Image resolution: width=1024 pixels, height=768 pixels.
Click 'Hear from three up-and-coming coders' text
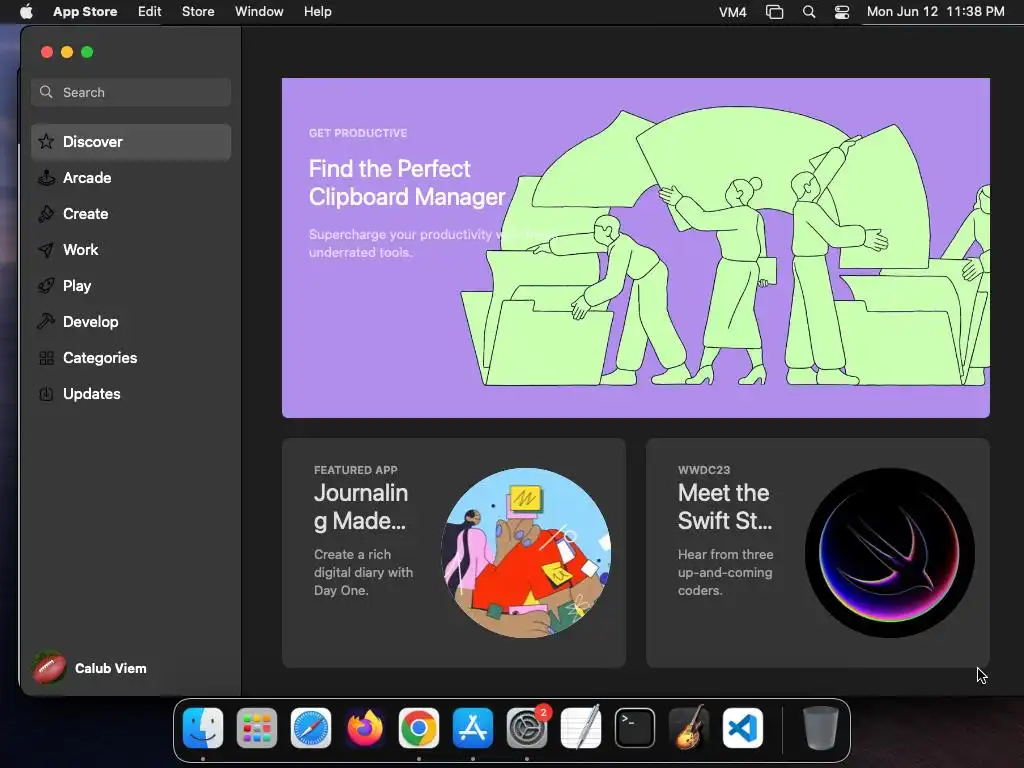(x=726, y=572)
